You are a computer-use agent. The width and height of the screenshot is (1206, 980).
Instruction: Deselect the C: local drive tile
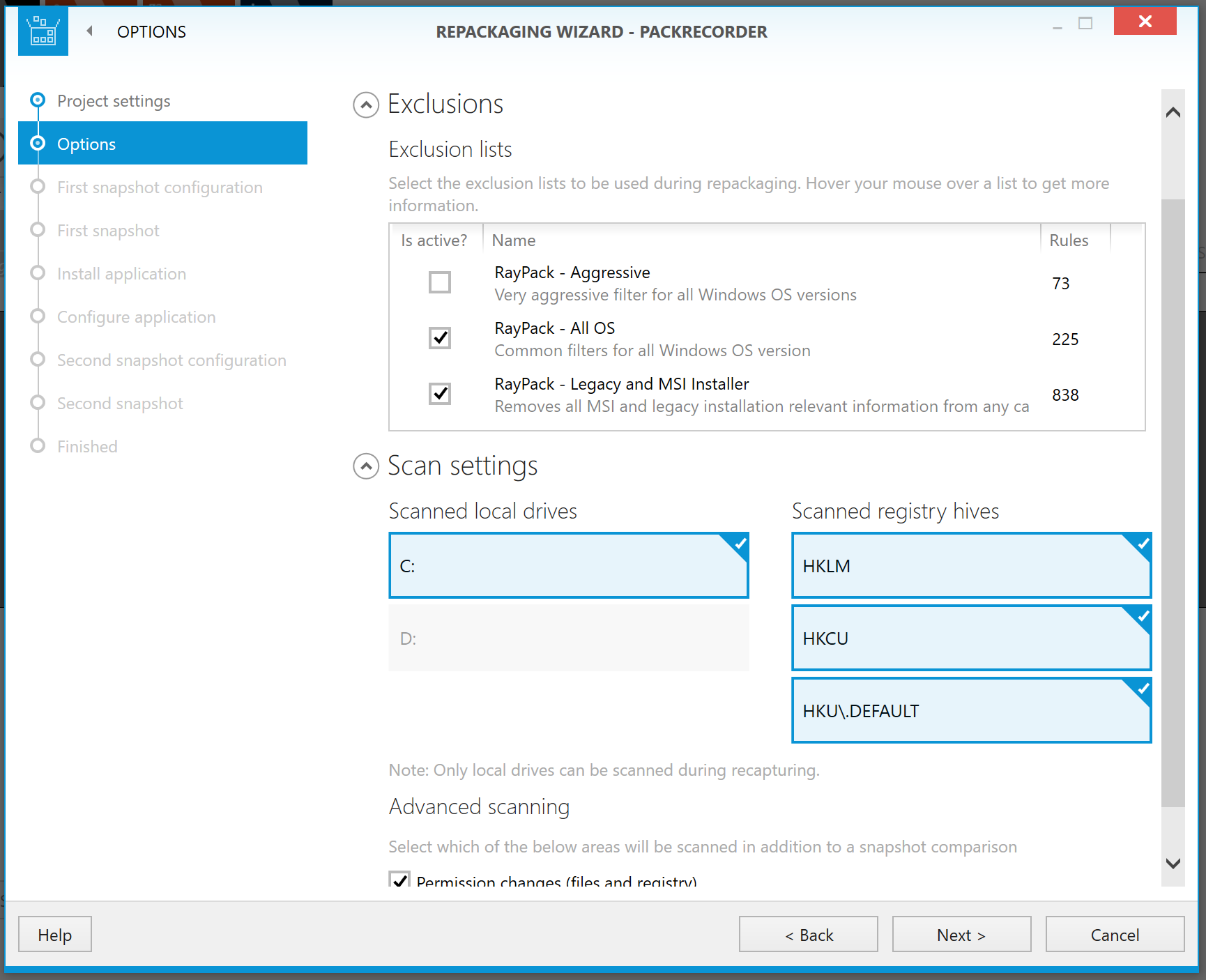[x=569, y=565]
